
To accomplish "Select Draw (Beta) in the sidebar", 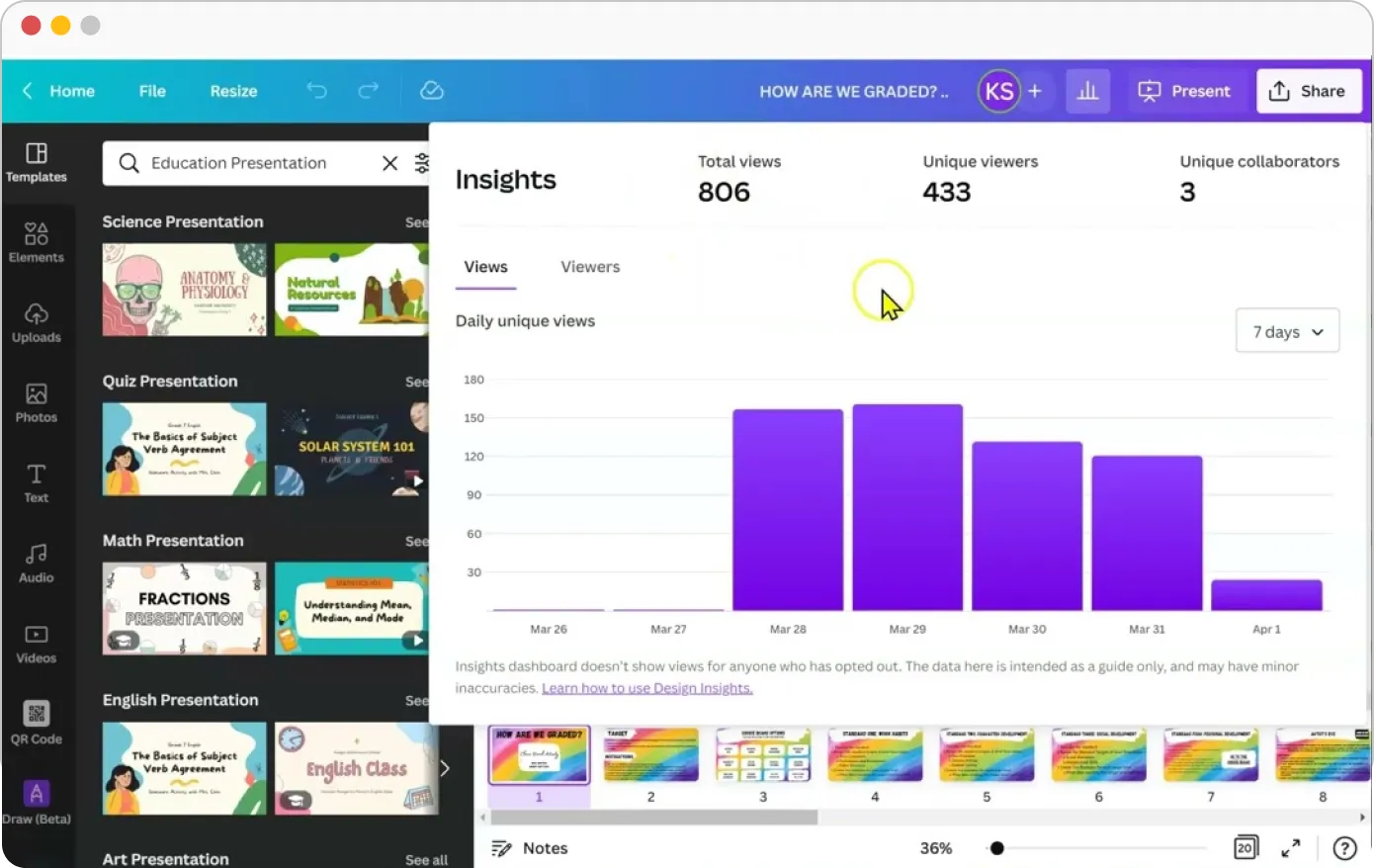I will (x=37, y=801).
